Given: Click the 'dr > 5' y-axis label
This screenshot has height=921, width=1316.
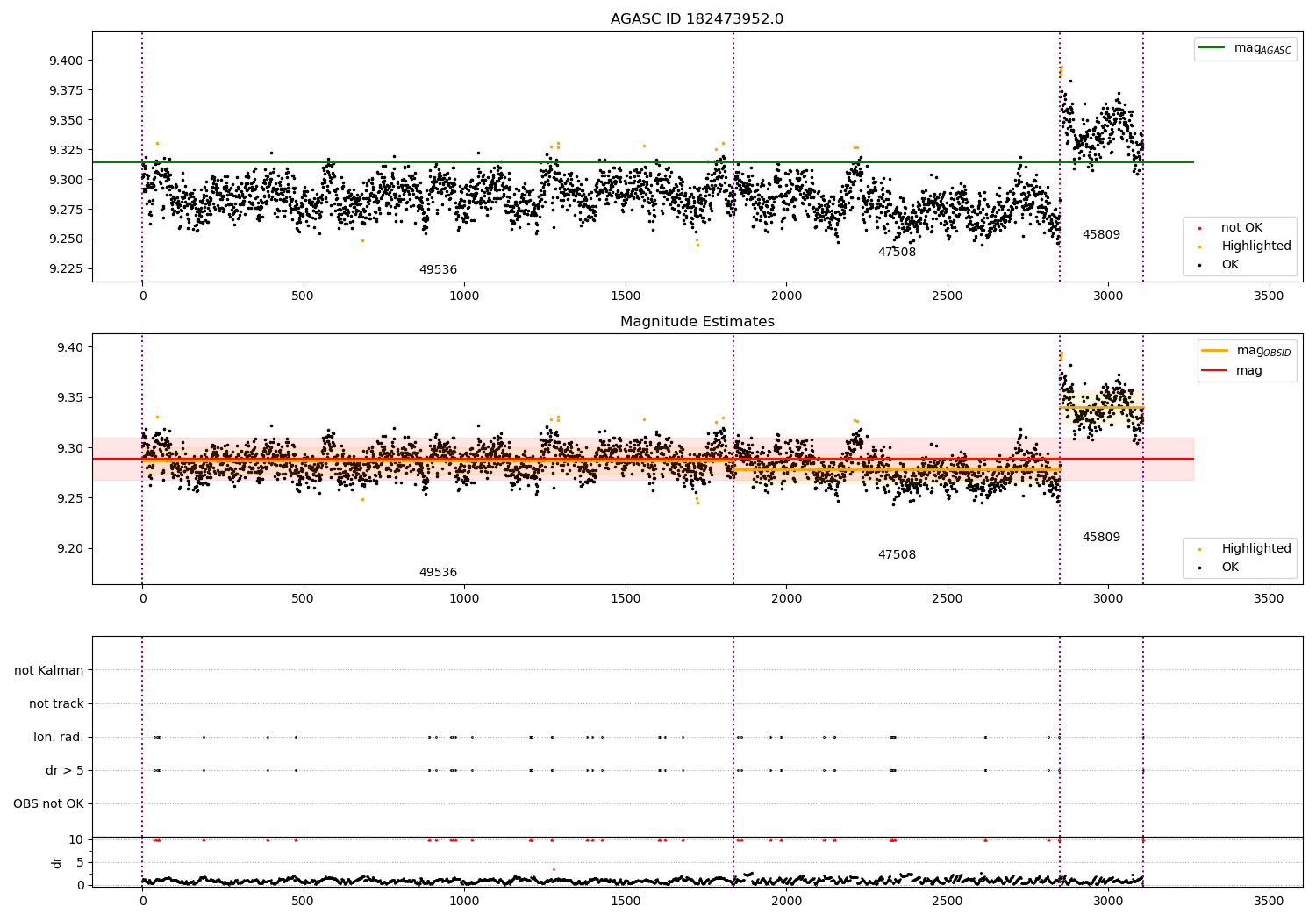Looking at the screenshot, I should tap(65, 770).
